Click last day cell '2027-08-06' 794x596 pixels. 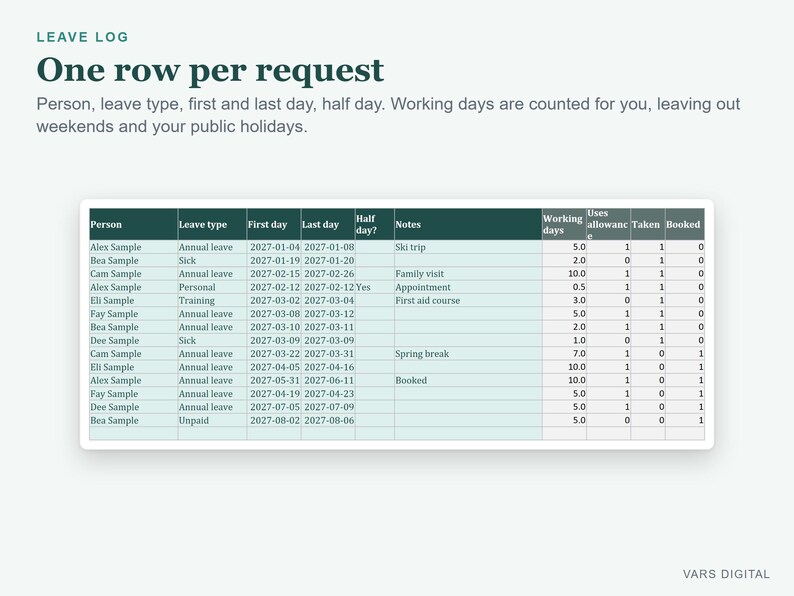coord(328,420)
